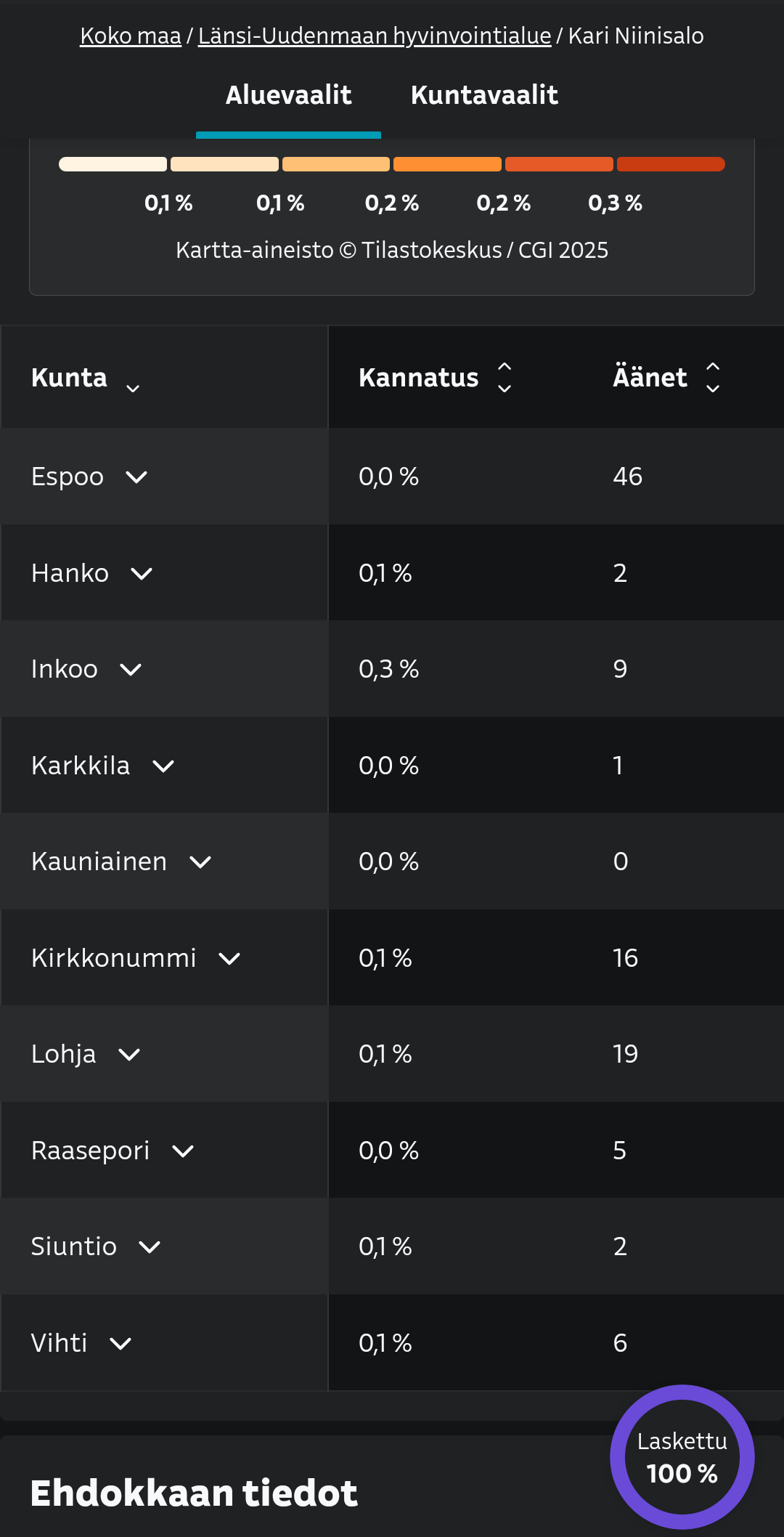The image size is (784, 1537).
Task: Expand the Lohja row chevron
Action: 129,1055
